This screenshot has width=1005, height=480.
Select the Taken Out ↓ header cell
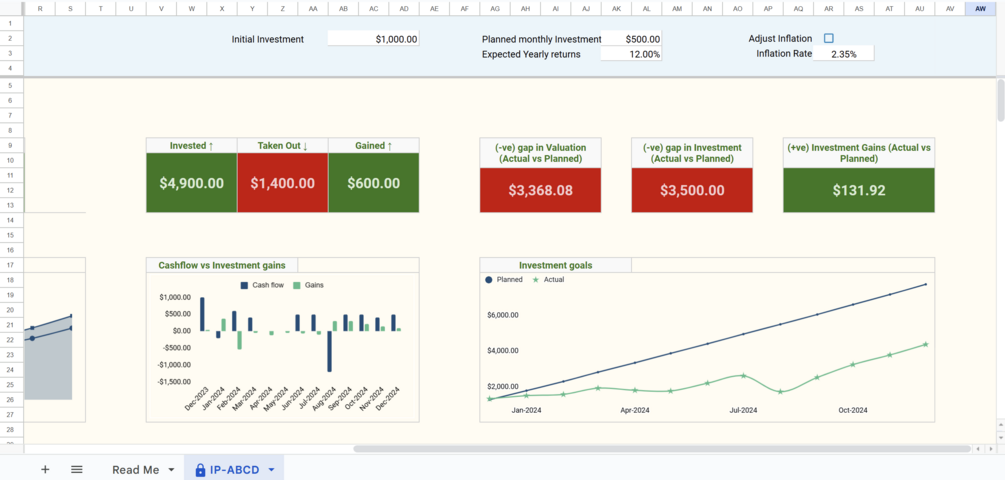pyautogui.click(x=283, y=145)
